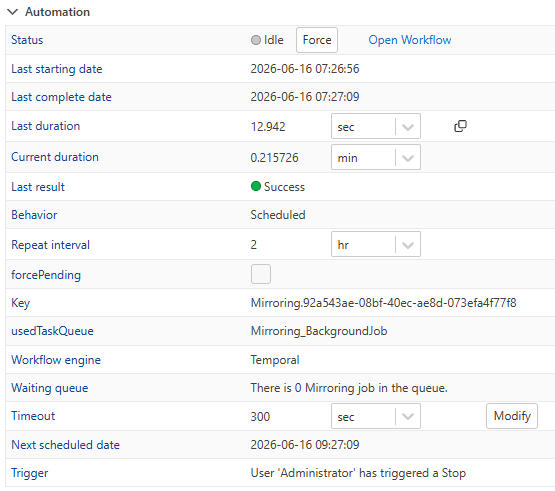
Task: Open the Timeout unit dropdown
Action: pos(376,416)
